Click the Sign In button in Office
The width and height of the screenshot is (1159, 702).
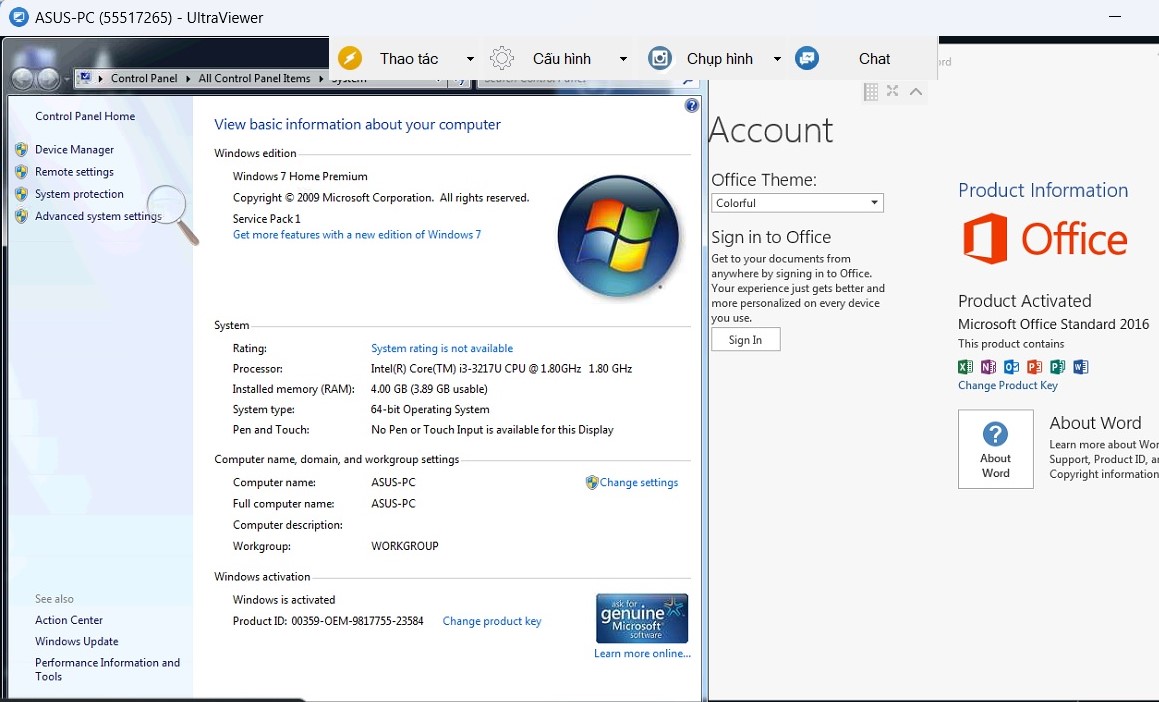pyautogui.click(x=745, y=340)
